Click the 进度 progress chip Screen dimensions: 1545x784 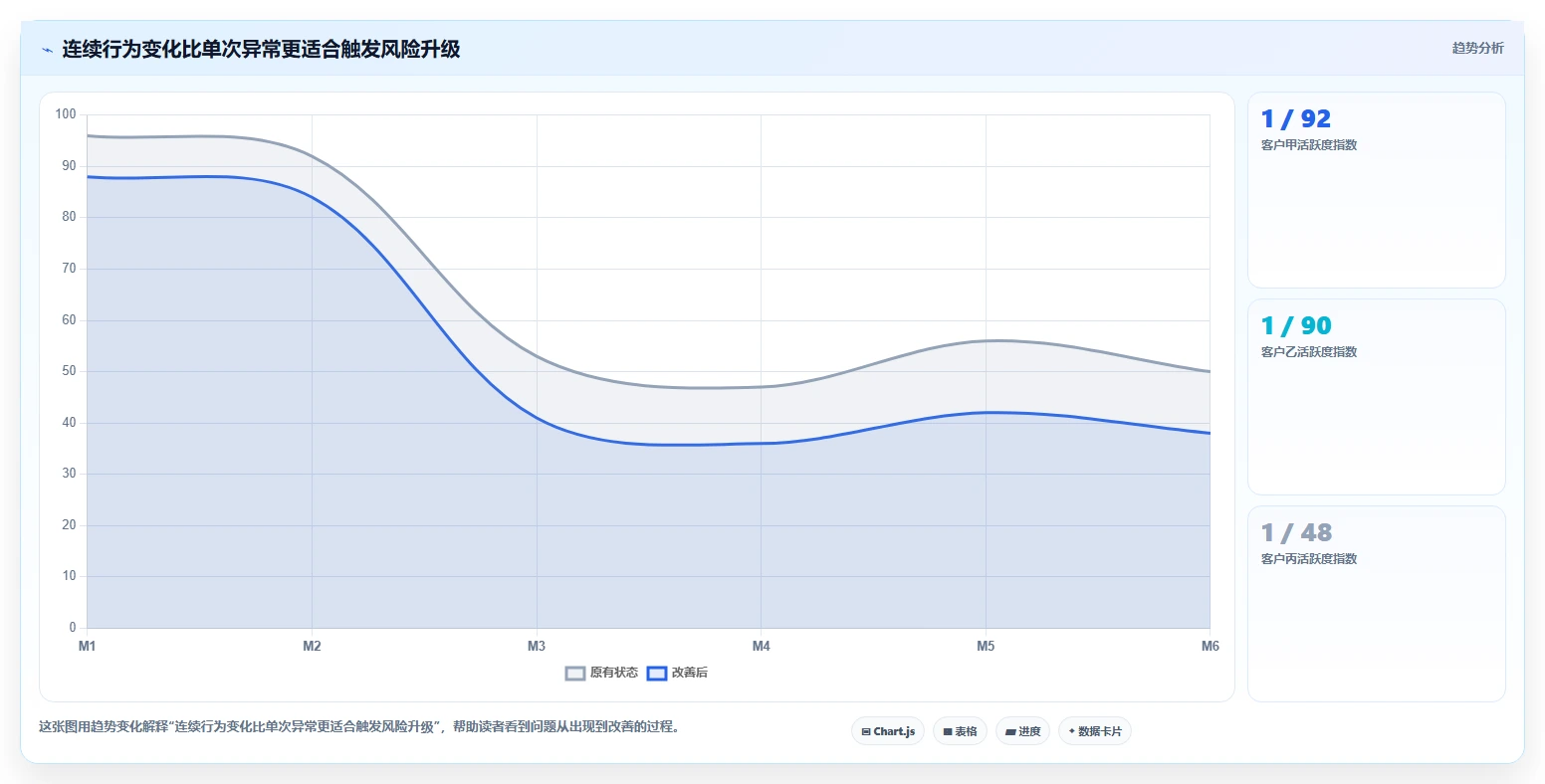point(1022,731)
